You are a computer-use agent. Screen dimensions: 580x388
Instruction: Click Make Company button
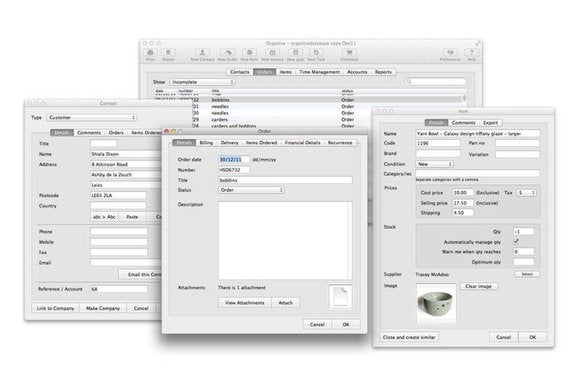[x=103, y=308]
